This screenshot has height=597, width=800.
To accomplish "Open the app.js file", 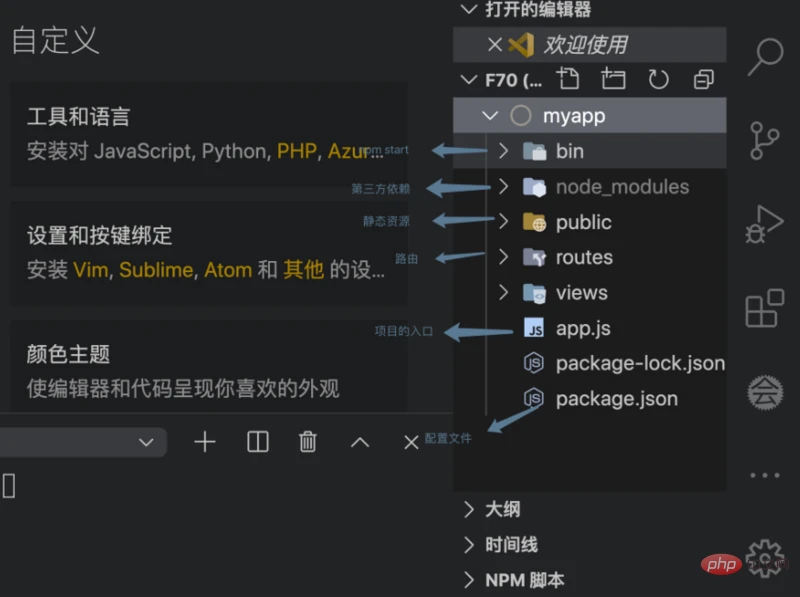I will [582, 328].
